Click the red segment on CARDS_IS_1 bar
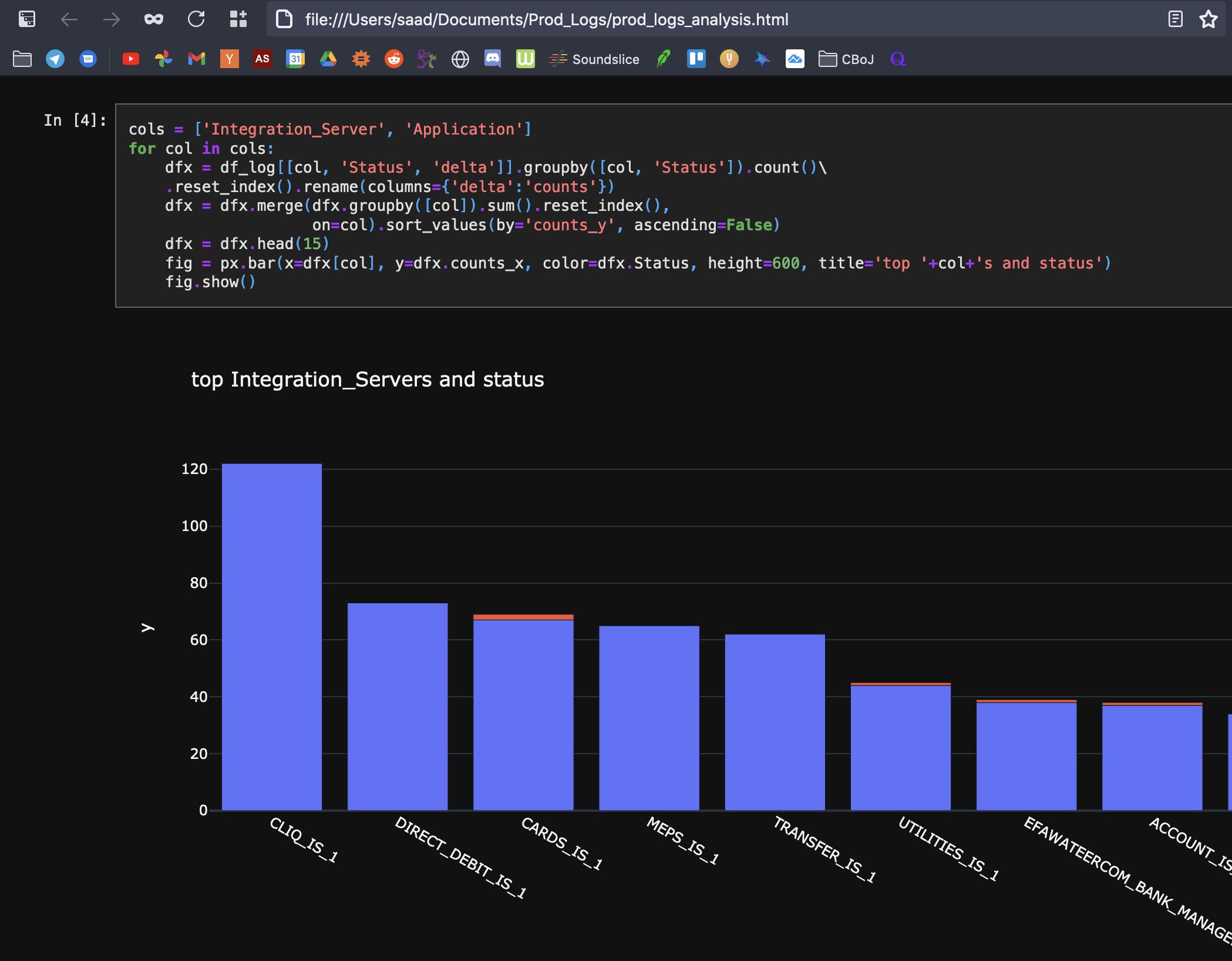The width and height of the screenshot is (1232, 961). (x=523, y=617)
